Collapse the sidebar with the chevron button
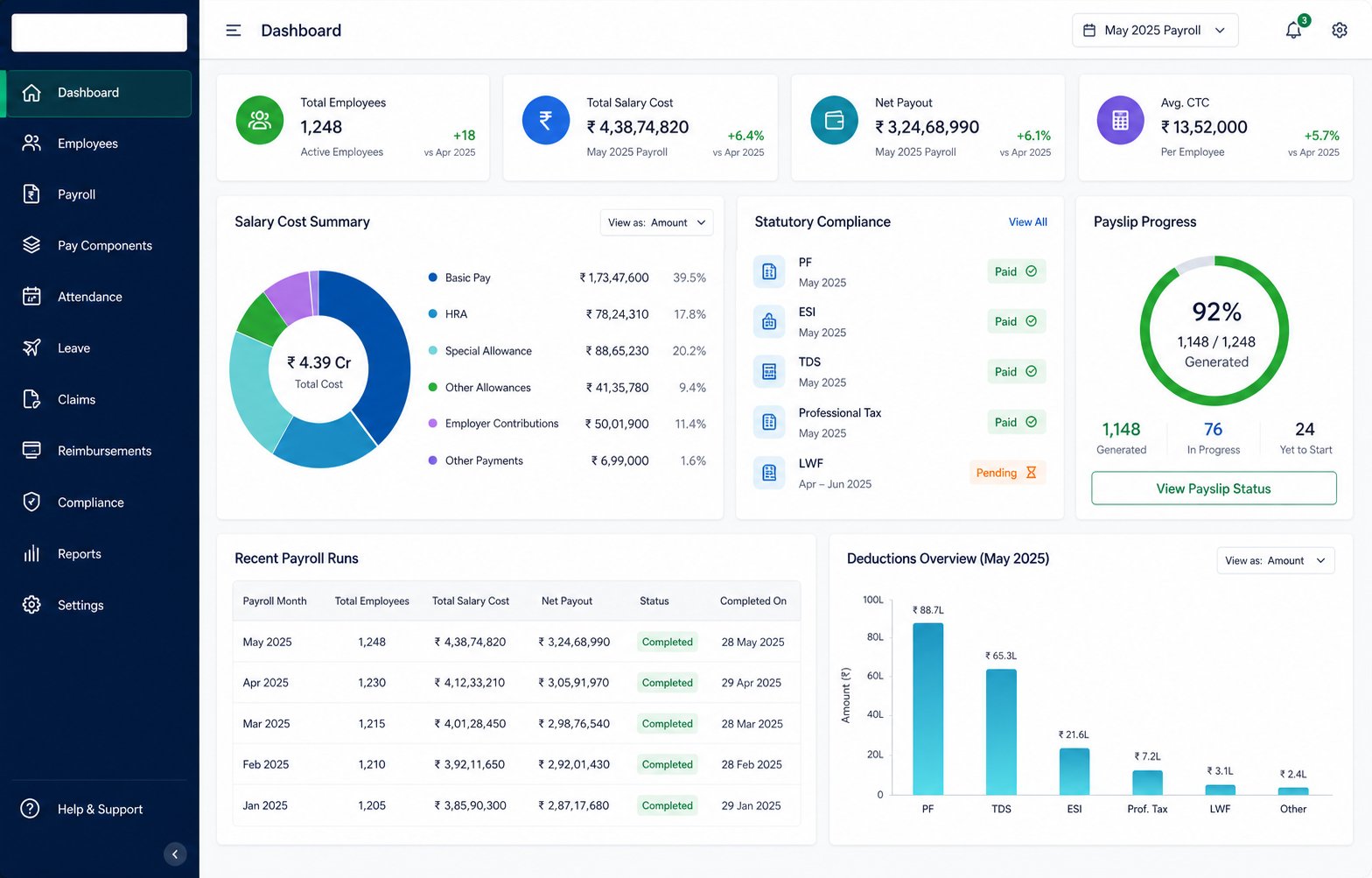 tap(175, 854)
